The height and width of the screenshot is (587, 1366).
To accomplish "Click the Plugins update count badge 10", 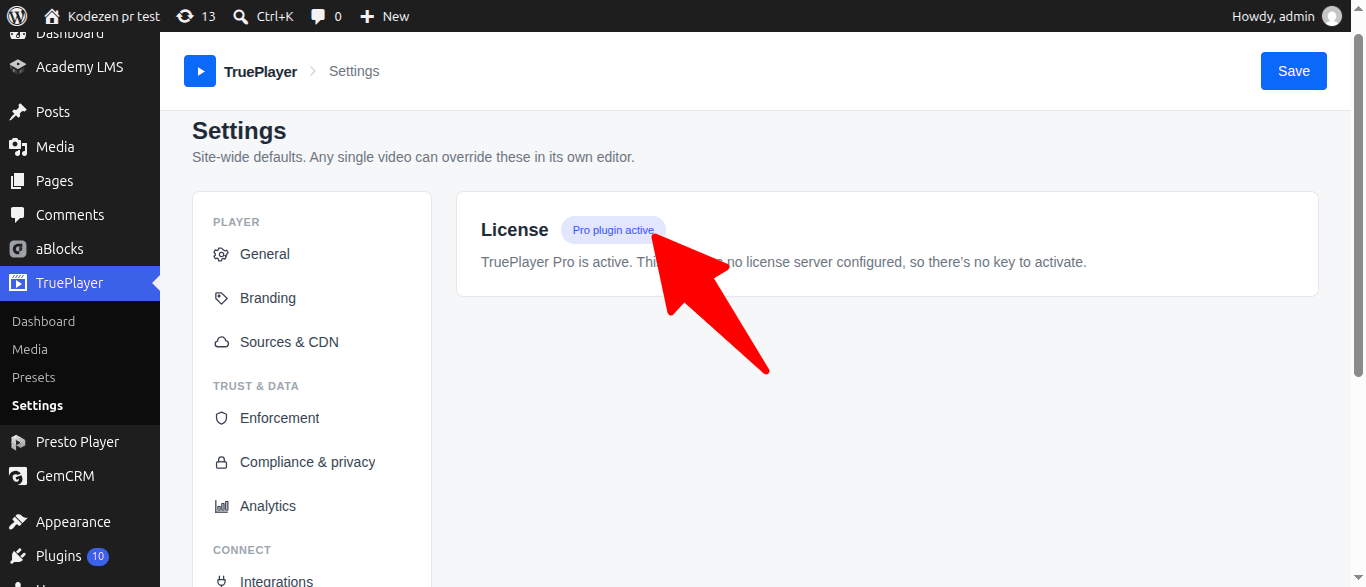I will click(98, 556).
